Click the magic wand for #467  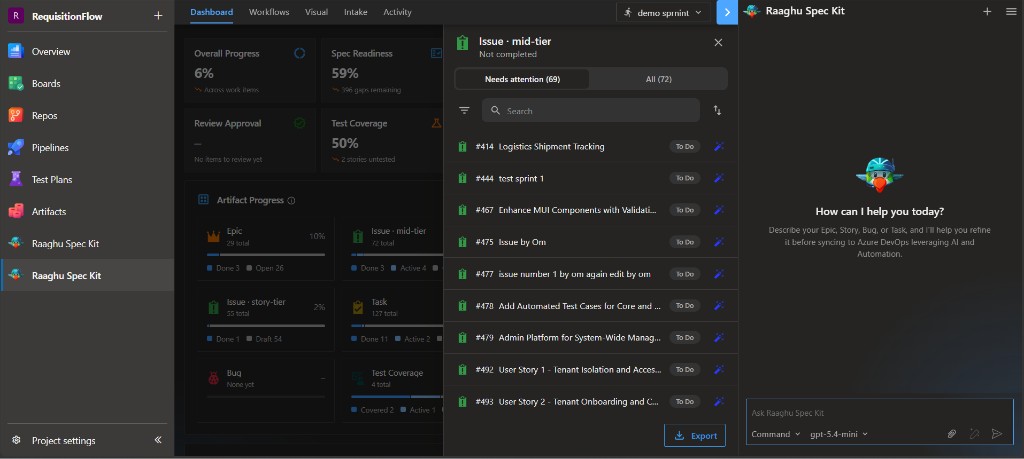pos(719,210)
